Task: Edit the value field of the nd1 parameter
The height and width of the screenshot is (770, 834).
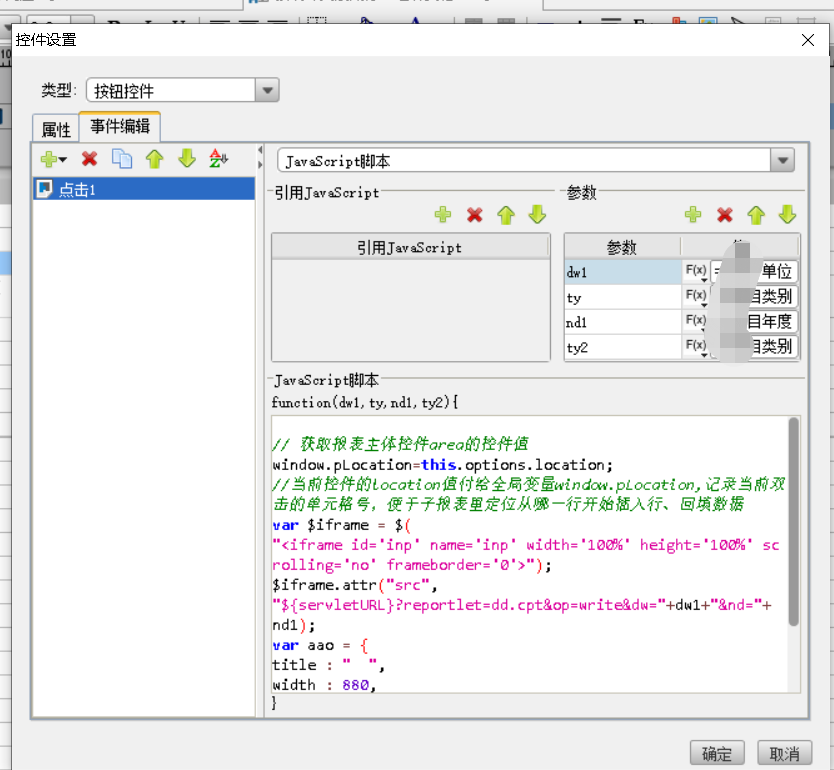Action: [754, 322]
